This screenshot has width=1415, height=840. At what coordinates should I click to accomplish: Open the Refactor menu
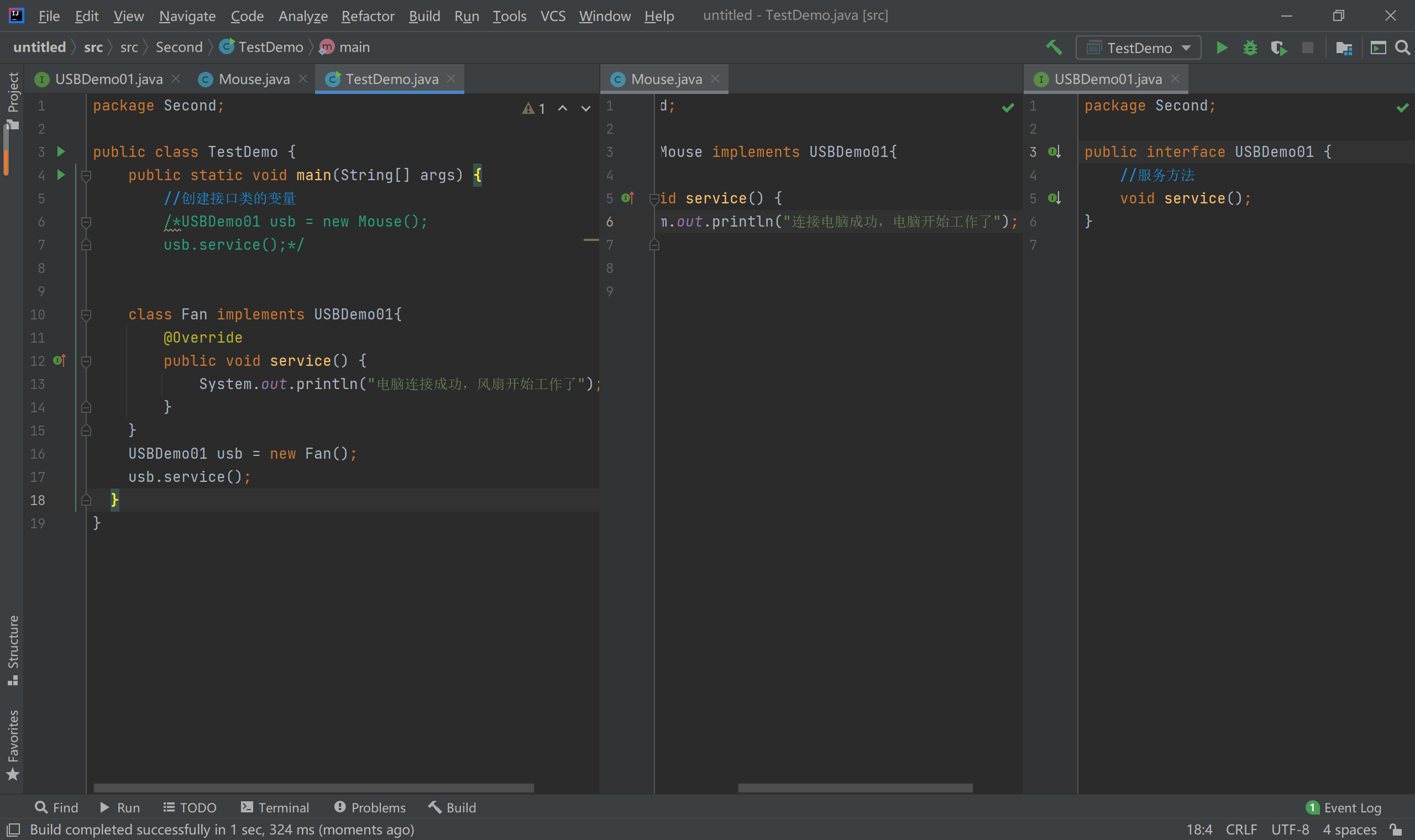click(x=368, y=16)
